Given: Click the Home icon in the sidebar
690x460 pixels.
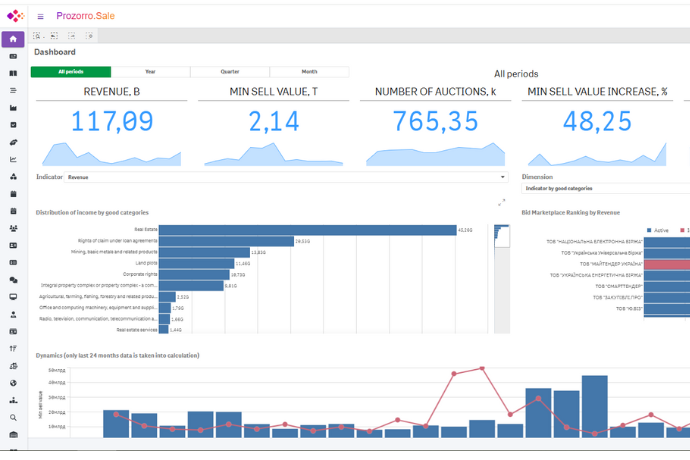Looking at the screenshot, I should (x=13, y=39).
